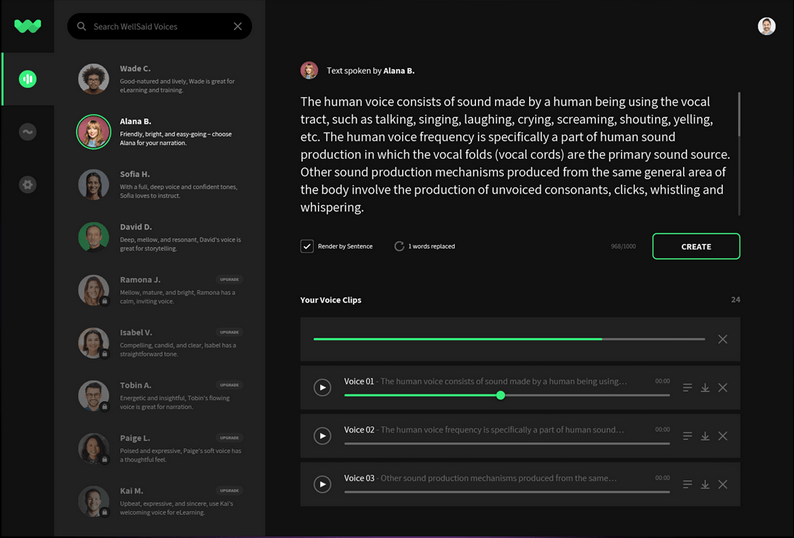Select voice Wade C.
This screenshot has width=794, height=538.
point(160,79)
